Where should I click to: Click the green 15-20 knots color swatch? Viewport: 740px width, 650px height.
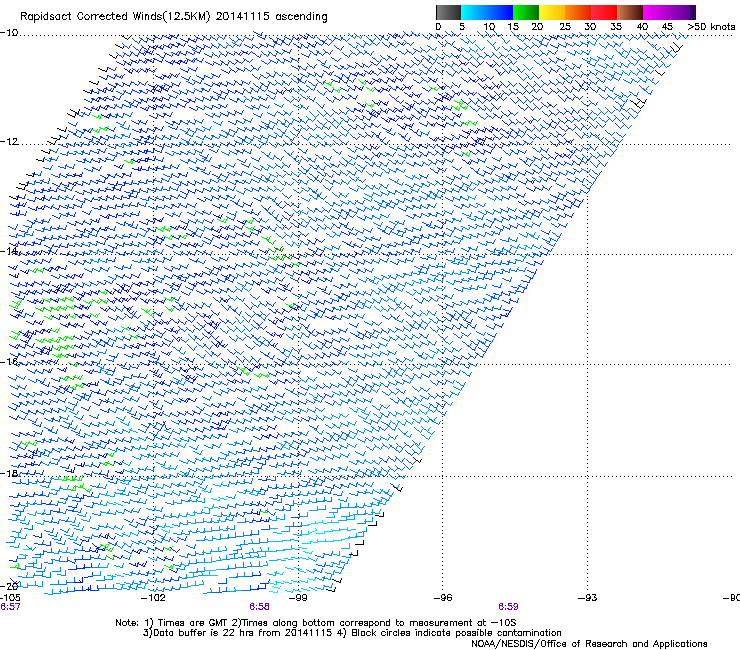coord(526,12)
